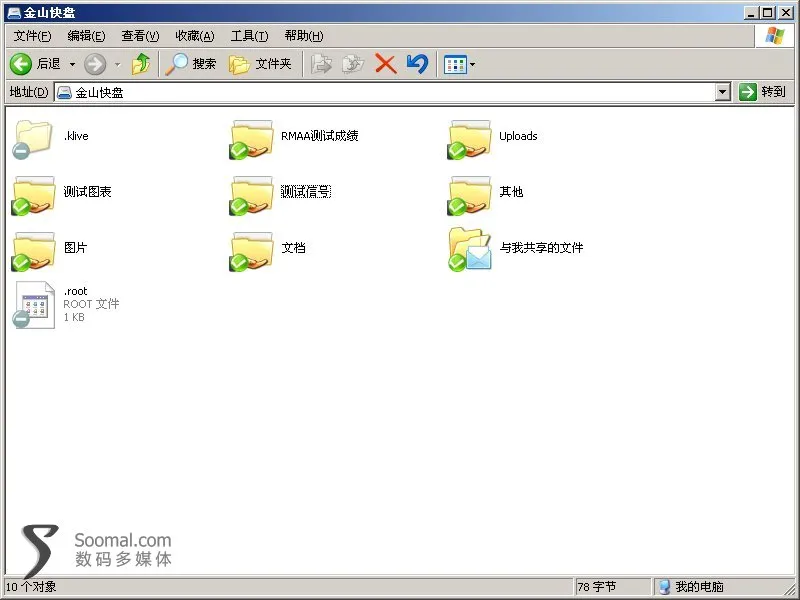Click the 文档 folder name label
The image size is (800, 600).
(x=293, y=248)
